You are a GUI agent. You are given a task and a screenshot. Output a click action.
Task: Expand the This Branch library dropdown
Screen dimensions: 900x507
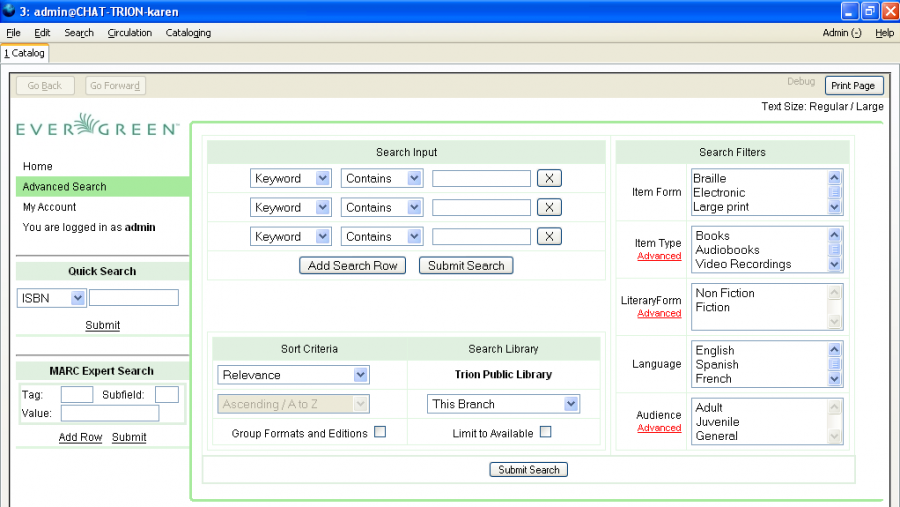click(503, 404)
